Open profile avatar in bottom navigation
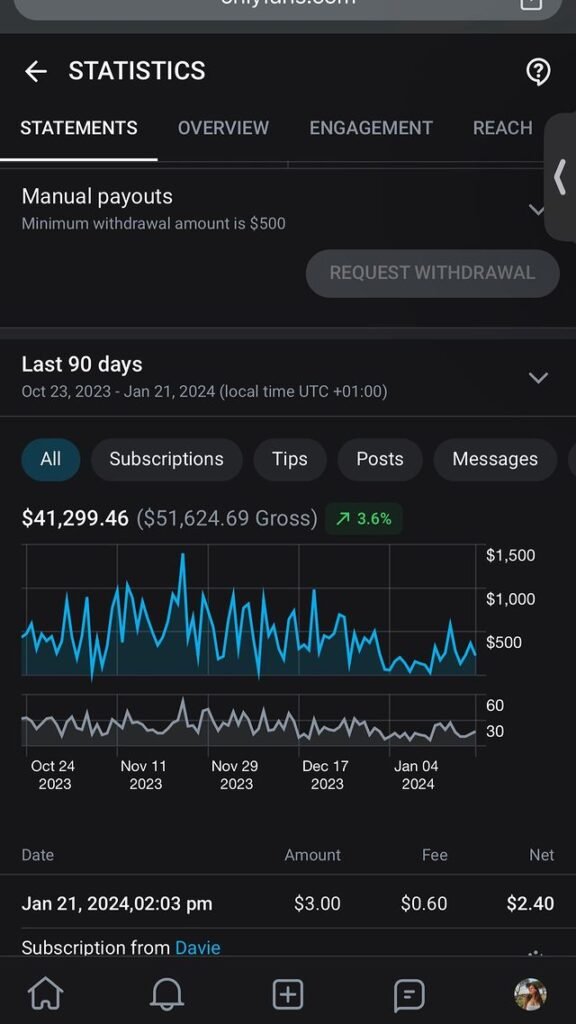Viewport: 576px width, 1024px height. point(530,995)
